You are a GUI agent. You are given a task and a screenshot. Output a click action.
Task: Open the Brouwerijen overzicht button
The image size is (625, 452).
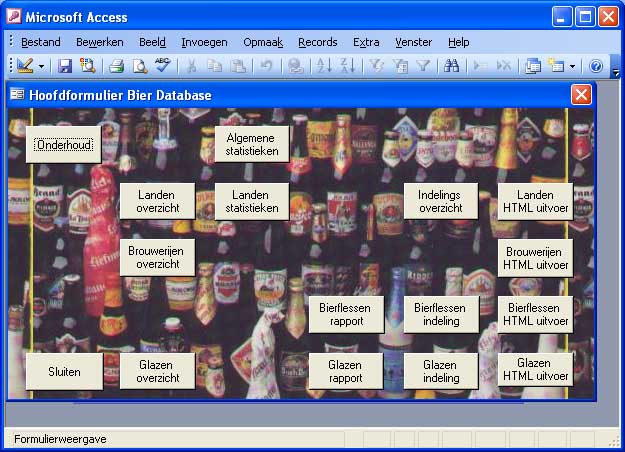pos(157,257)
